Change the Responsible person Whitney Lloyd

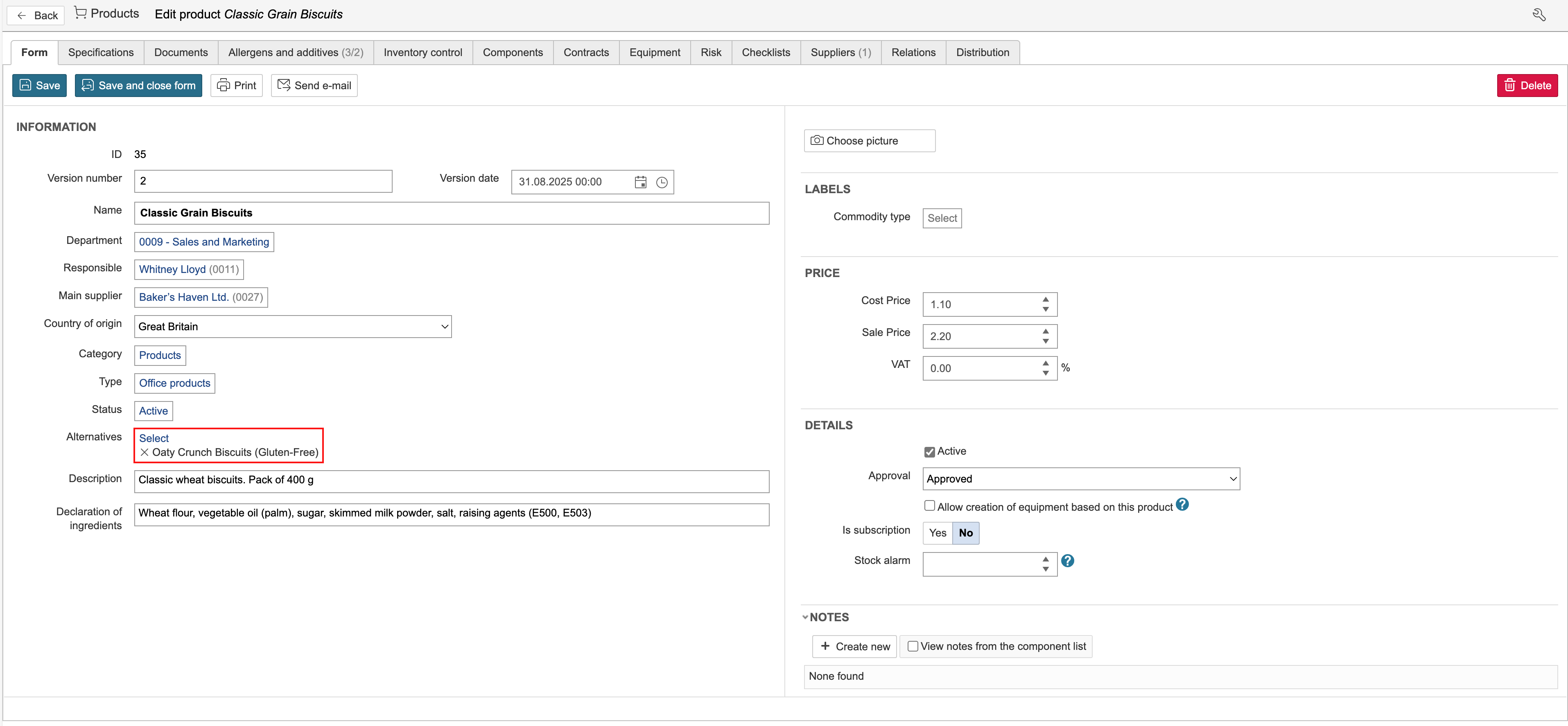pos(189,269)
